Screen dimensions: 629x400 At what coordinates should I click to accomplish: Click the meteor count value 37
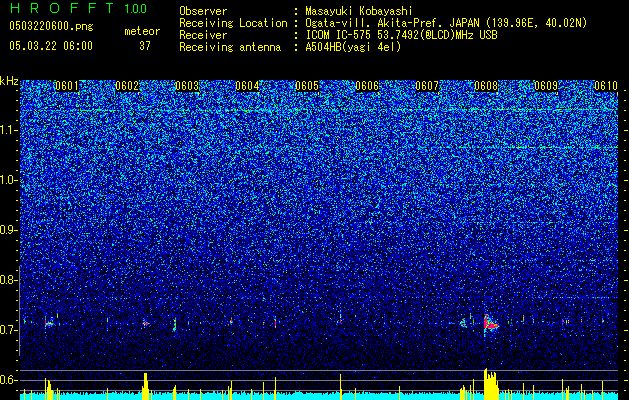pos(145,46)
